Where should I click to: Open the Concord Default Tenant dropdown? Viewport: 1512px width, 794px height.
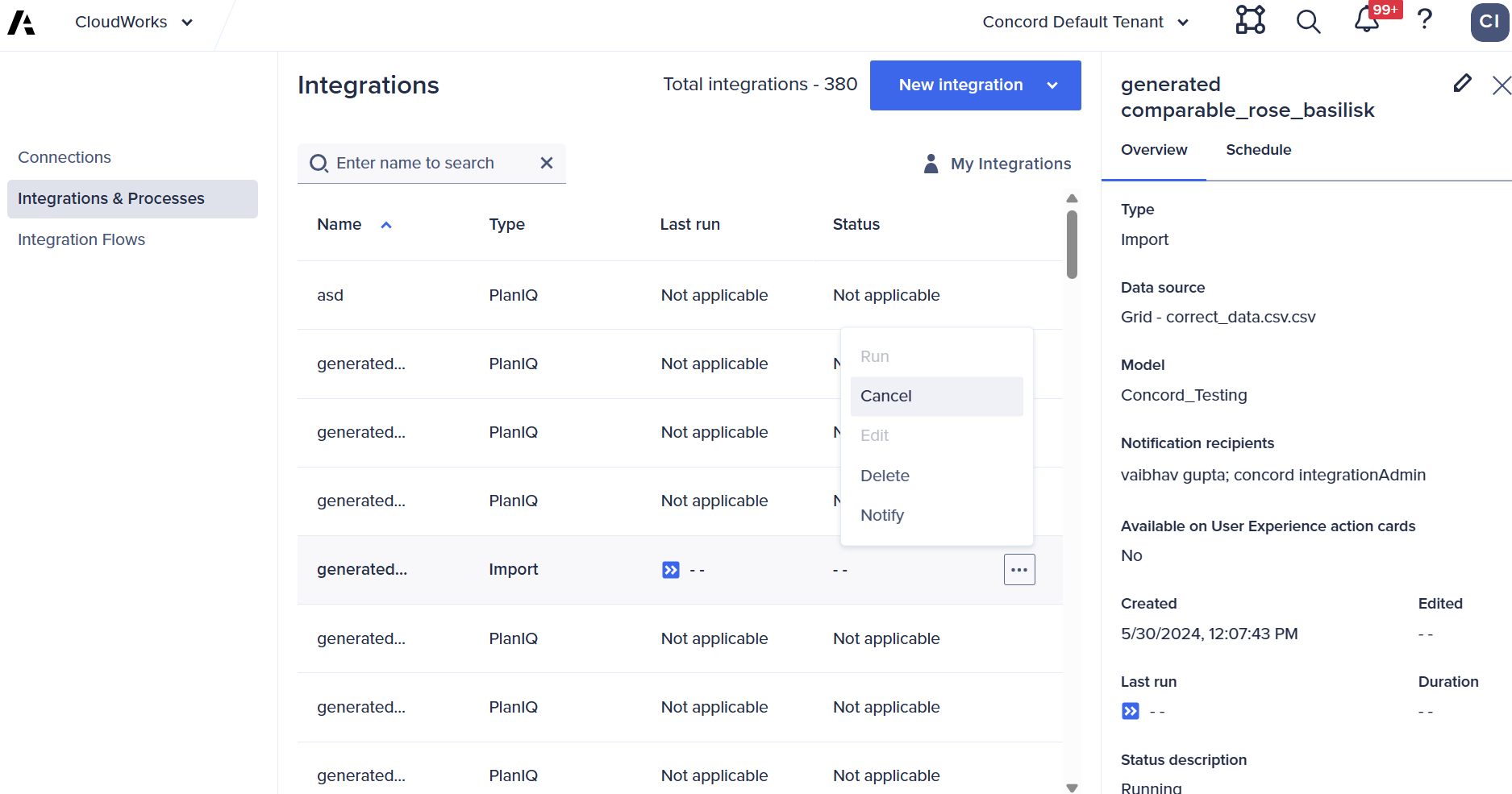pyautogui.click(x=1183, y=22)
